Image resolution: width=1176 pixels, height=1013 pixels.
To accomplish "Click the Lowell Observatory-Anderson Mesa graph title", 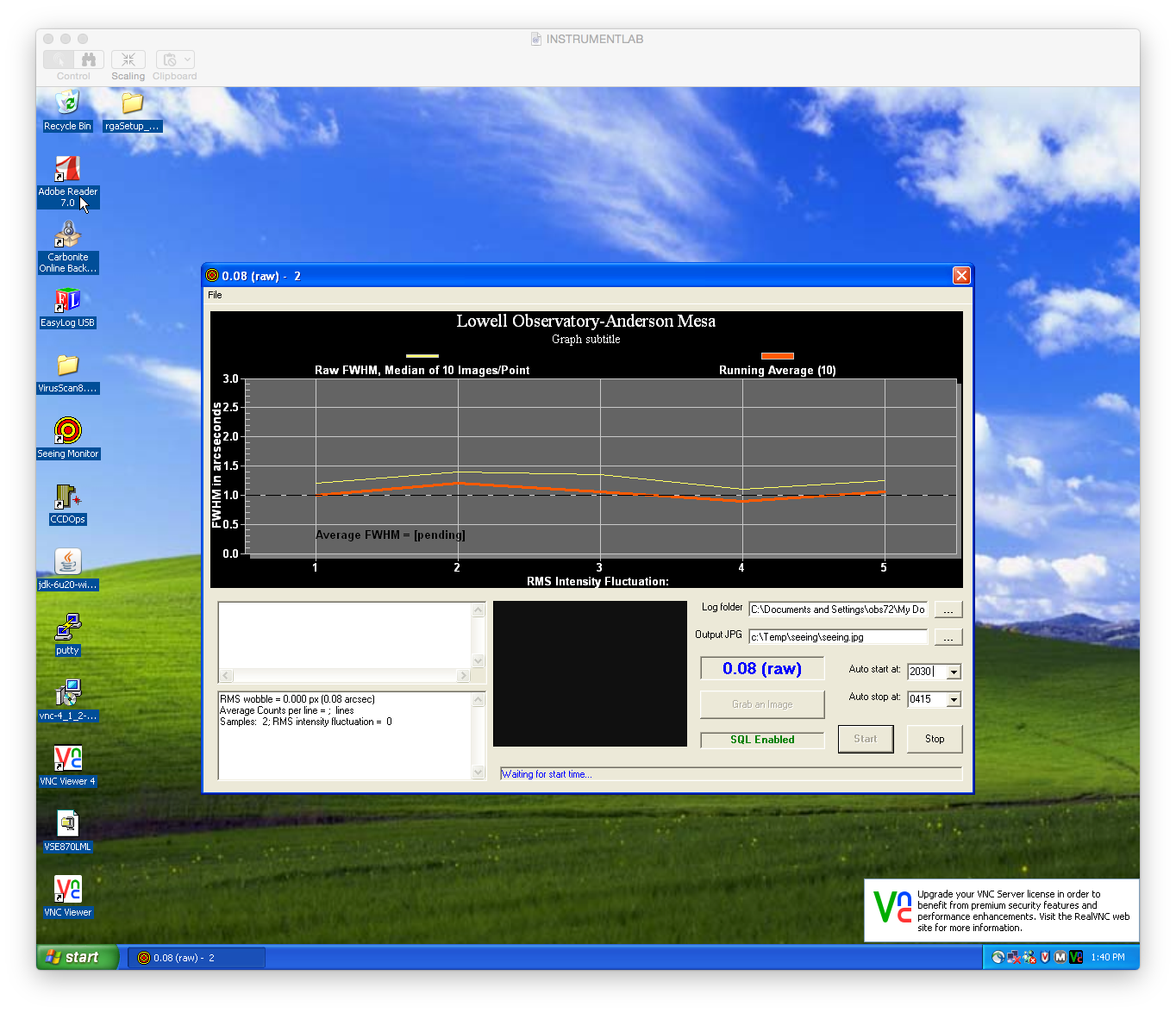I will coord(586,321).
